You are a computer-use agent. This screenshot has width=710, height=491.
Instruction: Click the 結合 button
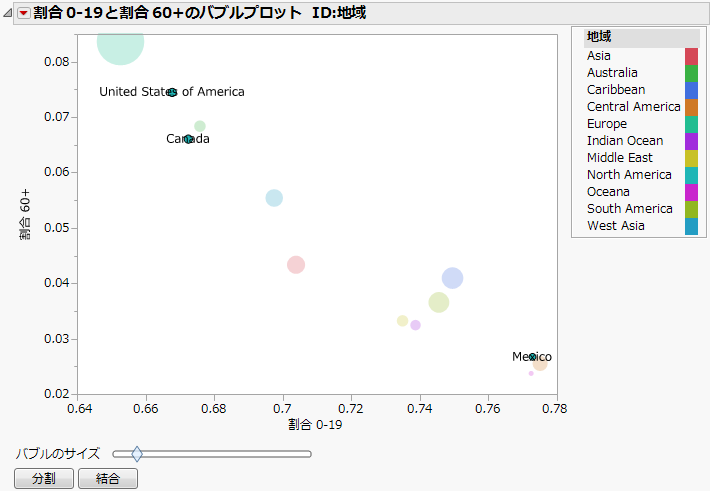tap(107, 479)
